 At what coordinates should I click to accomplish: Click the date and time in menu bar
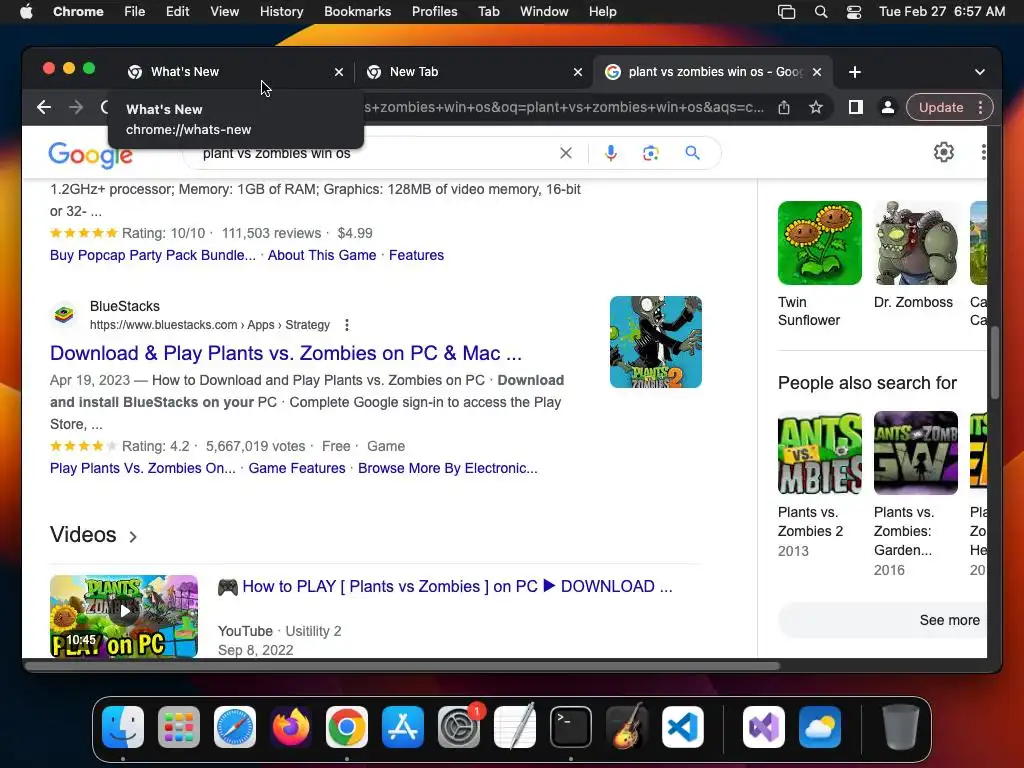point(942,12)
